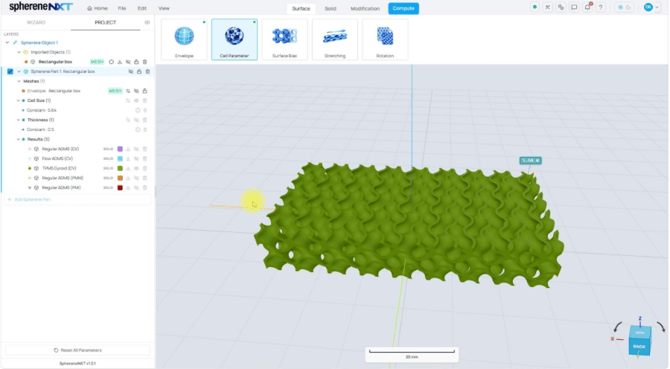670x369 pixels.
Task: Hide the TPMS Gyroid (CV) result
Action: click(x=136, y=168)
